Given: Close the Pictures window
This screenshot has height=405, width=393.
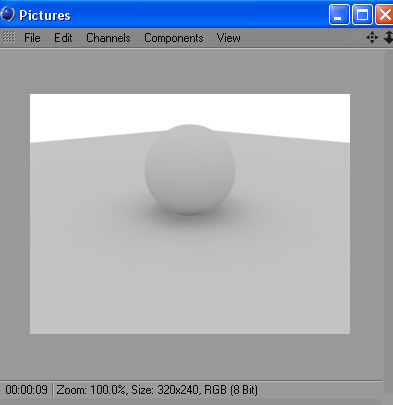Looking at the screenshot, I should tap(385, 15).
